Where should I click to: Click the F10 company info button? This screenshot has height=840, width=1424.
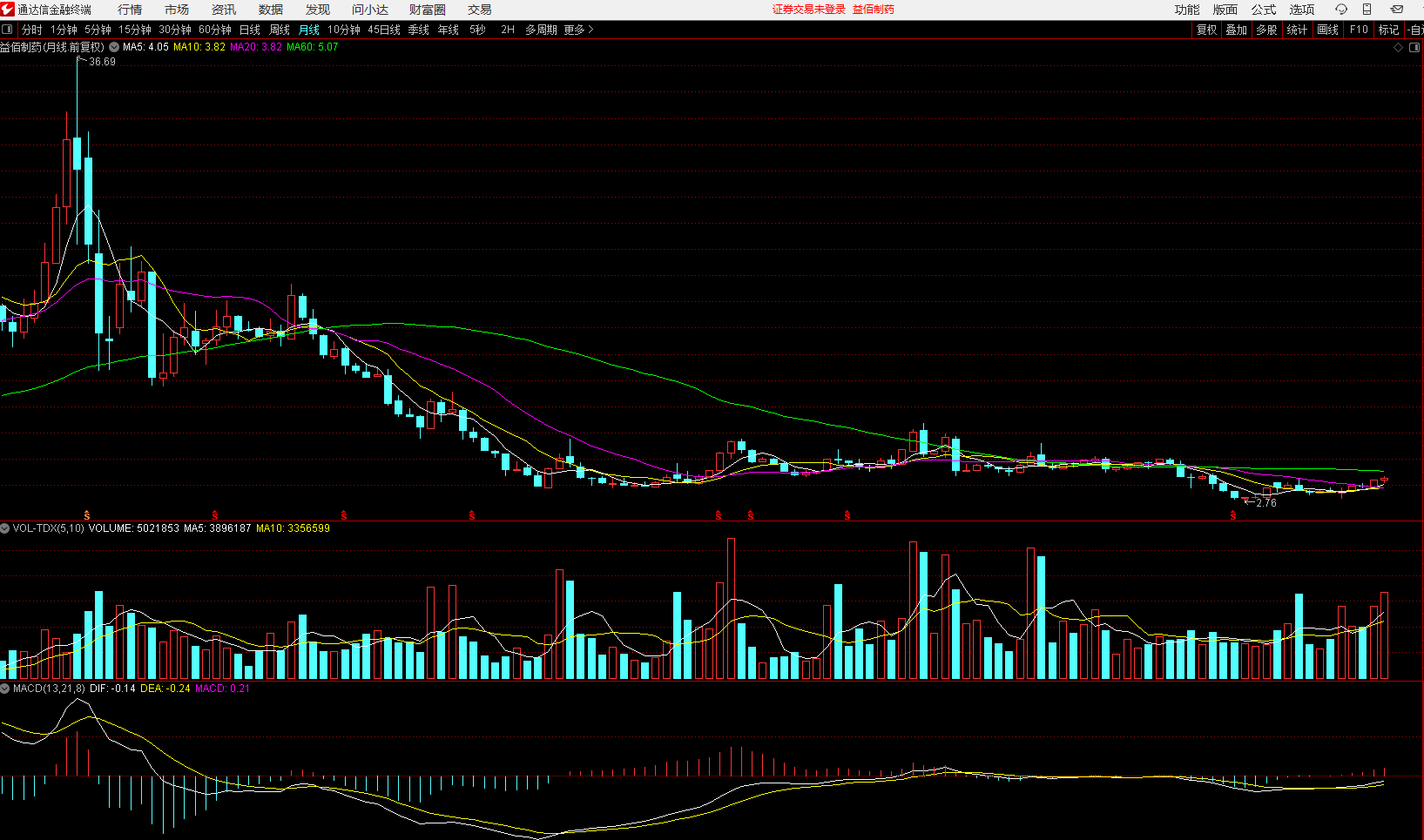(x=1359, y=30)
